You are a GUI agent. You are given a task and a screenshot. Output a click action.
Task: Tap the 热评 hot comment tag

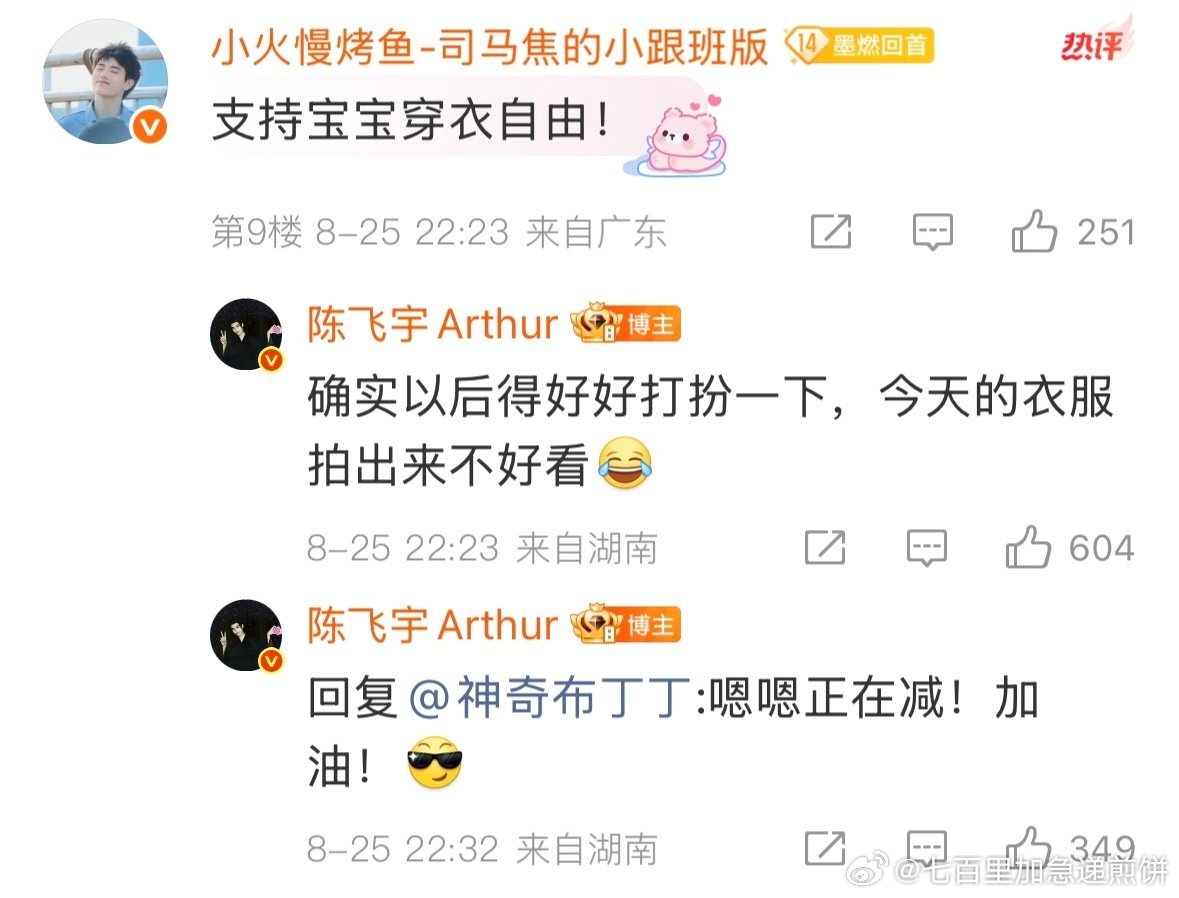pos(1093,44)
